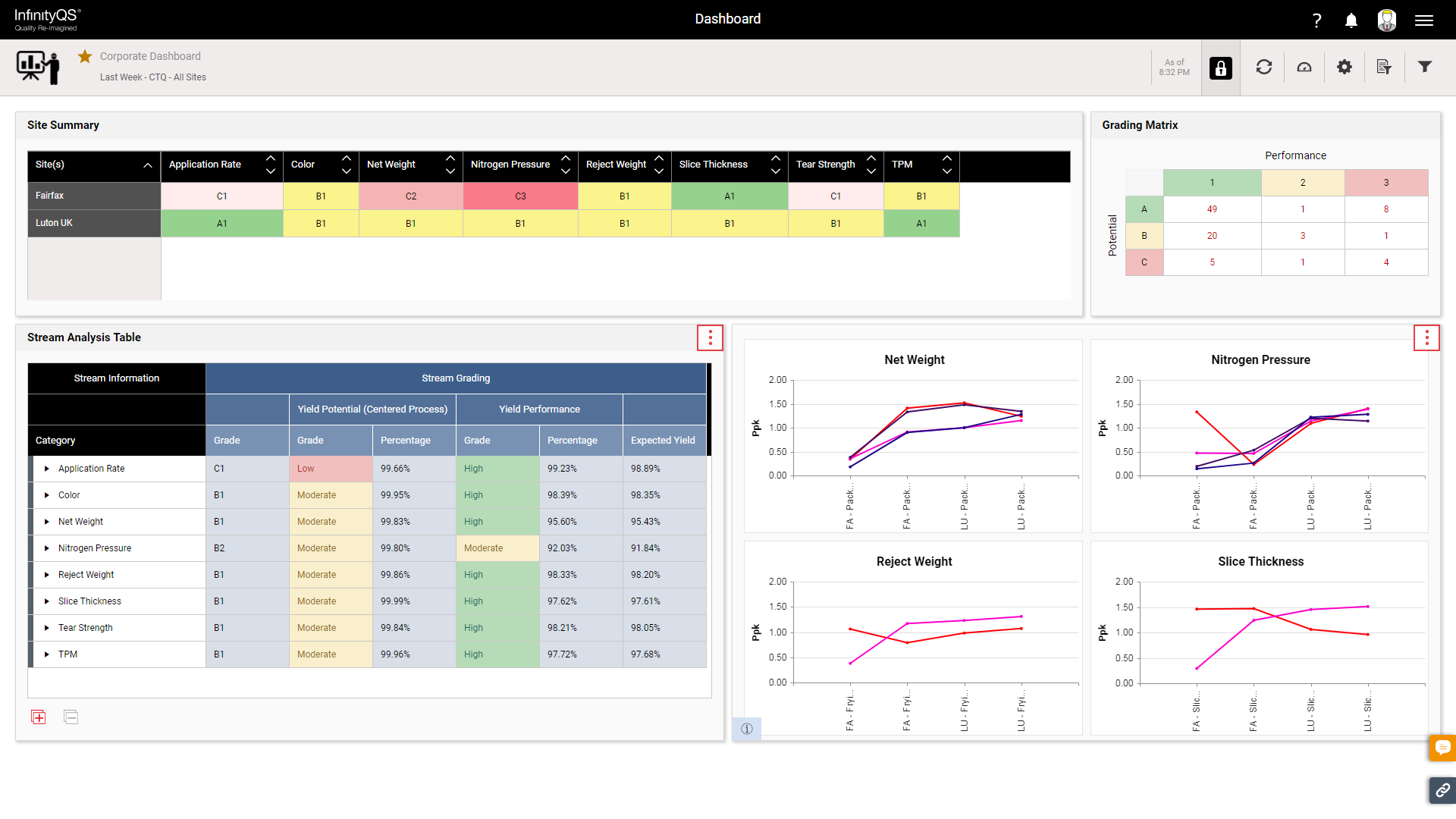
Task: Open the hamburger main menu
Action: (x=1424, y=20)
